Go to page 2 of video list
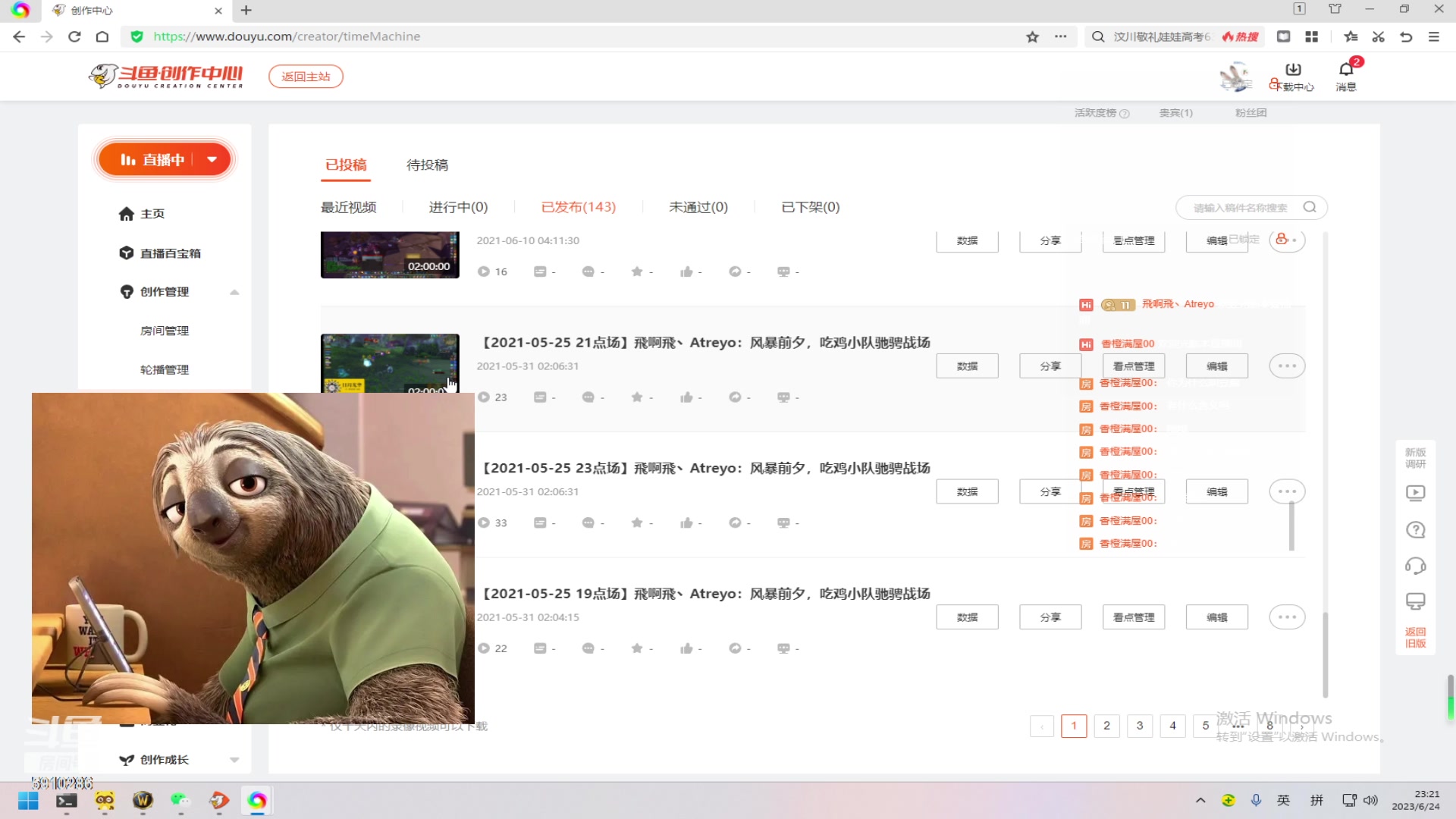1456x819 pixels. pos(1106,726)
